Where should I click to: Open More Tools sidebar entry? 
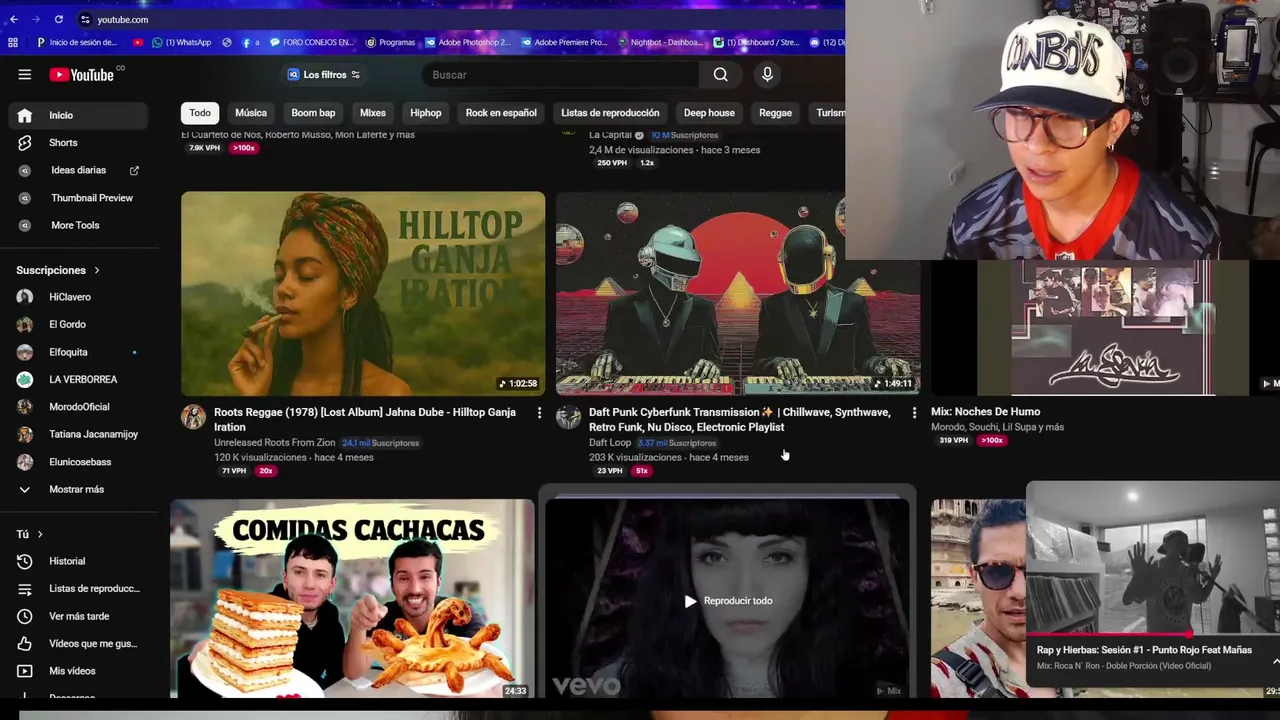tap(78, 225)
